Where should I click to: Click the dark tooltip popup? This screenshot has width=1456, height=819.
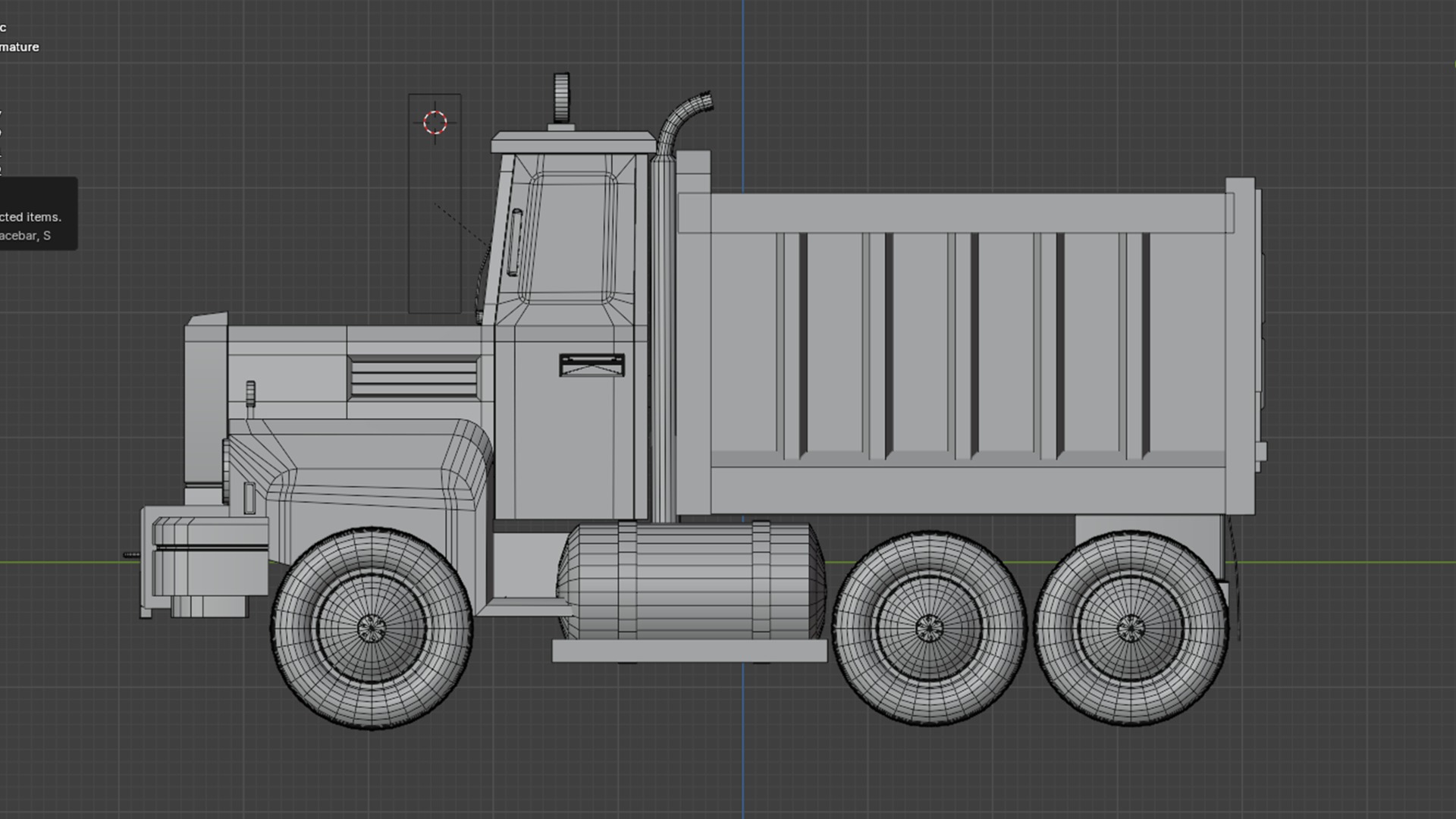36,214
